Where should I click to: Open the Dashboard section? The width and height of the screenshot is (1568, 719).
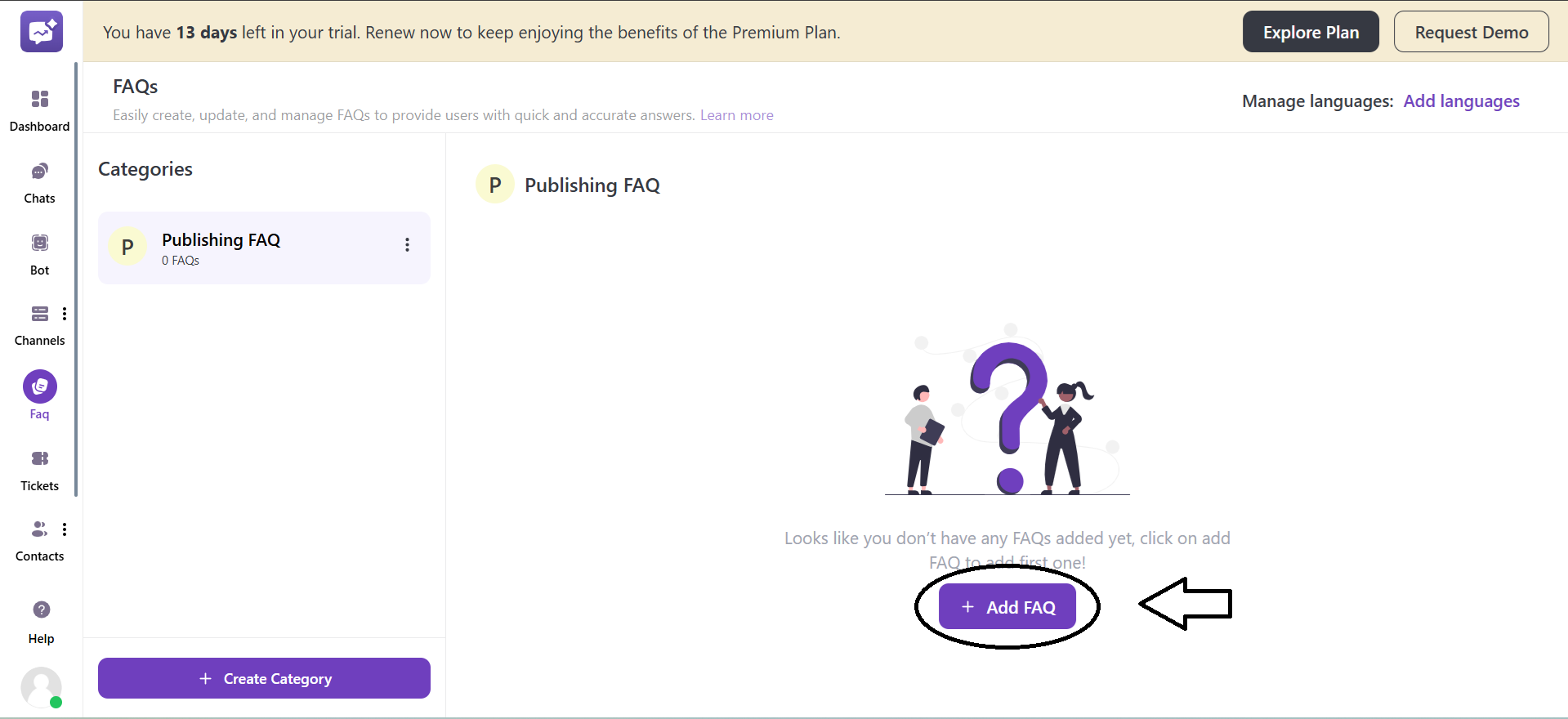(39, 111)
